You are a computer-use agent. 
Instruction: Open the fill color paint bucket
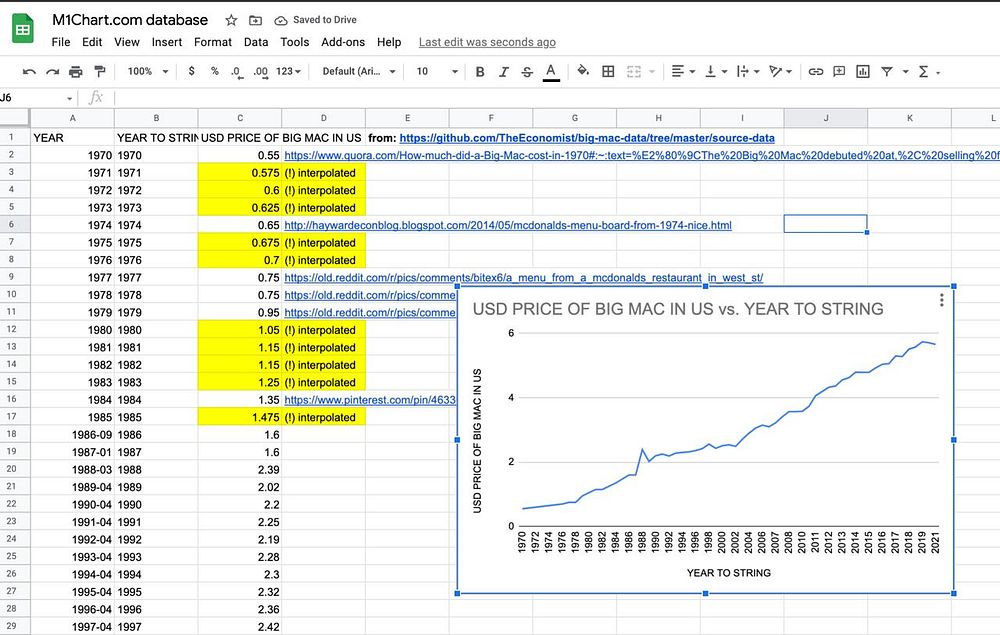click(x=580, y=72)
